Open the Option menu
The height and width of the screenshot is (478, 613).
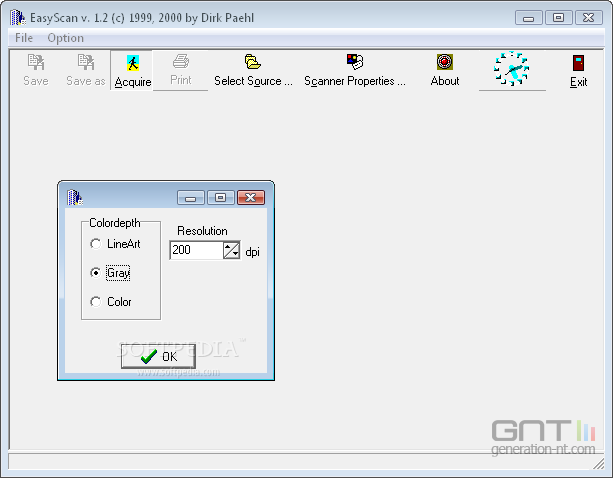[65, 38]
